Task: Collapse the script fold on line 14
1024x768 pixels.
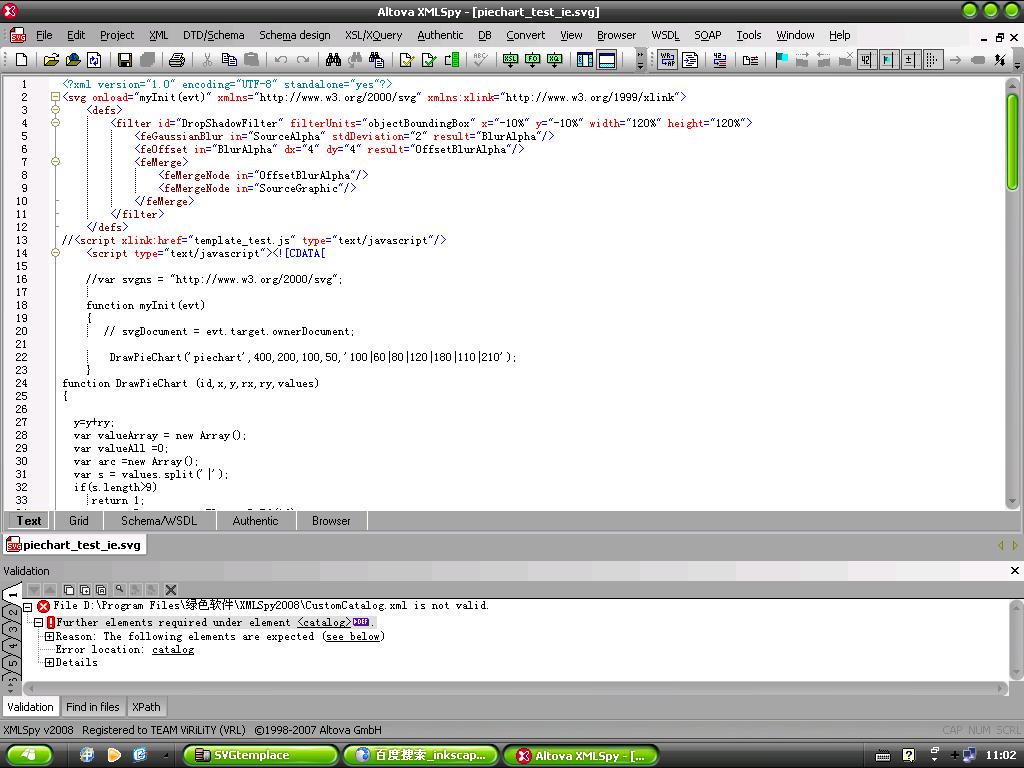Action: click(x=56, y=253)
